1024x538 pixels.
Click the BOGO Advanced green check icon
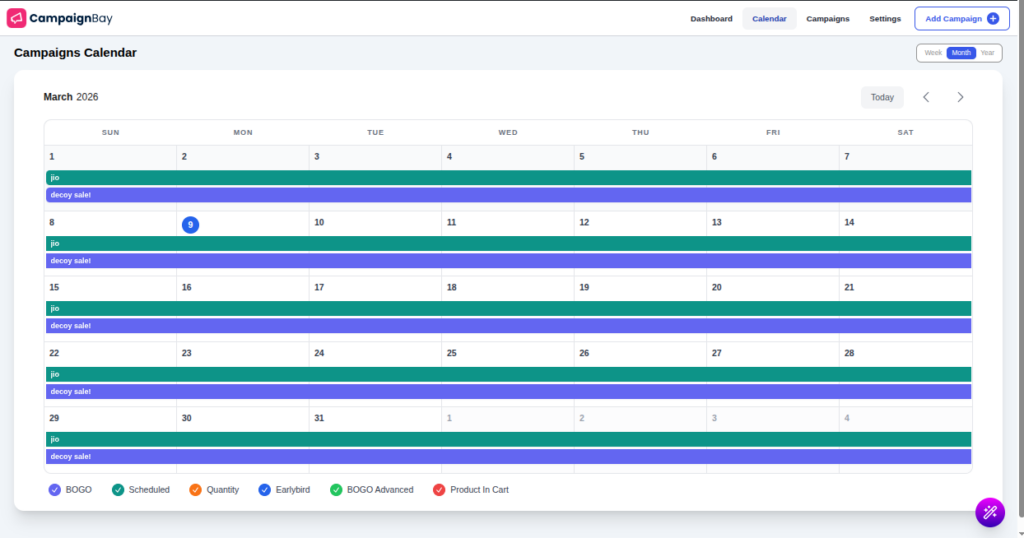pos(336,489)
